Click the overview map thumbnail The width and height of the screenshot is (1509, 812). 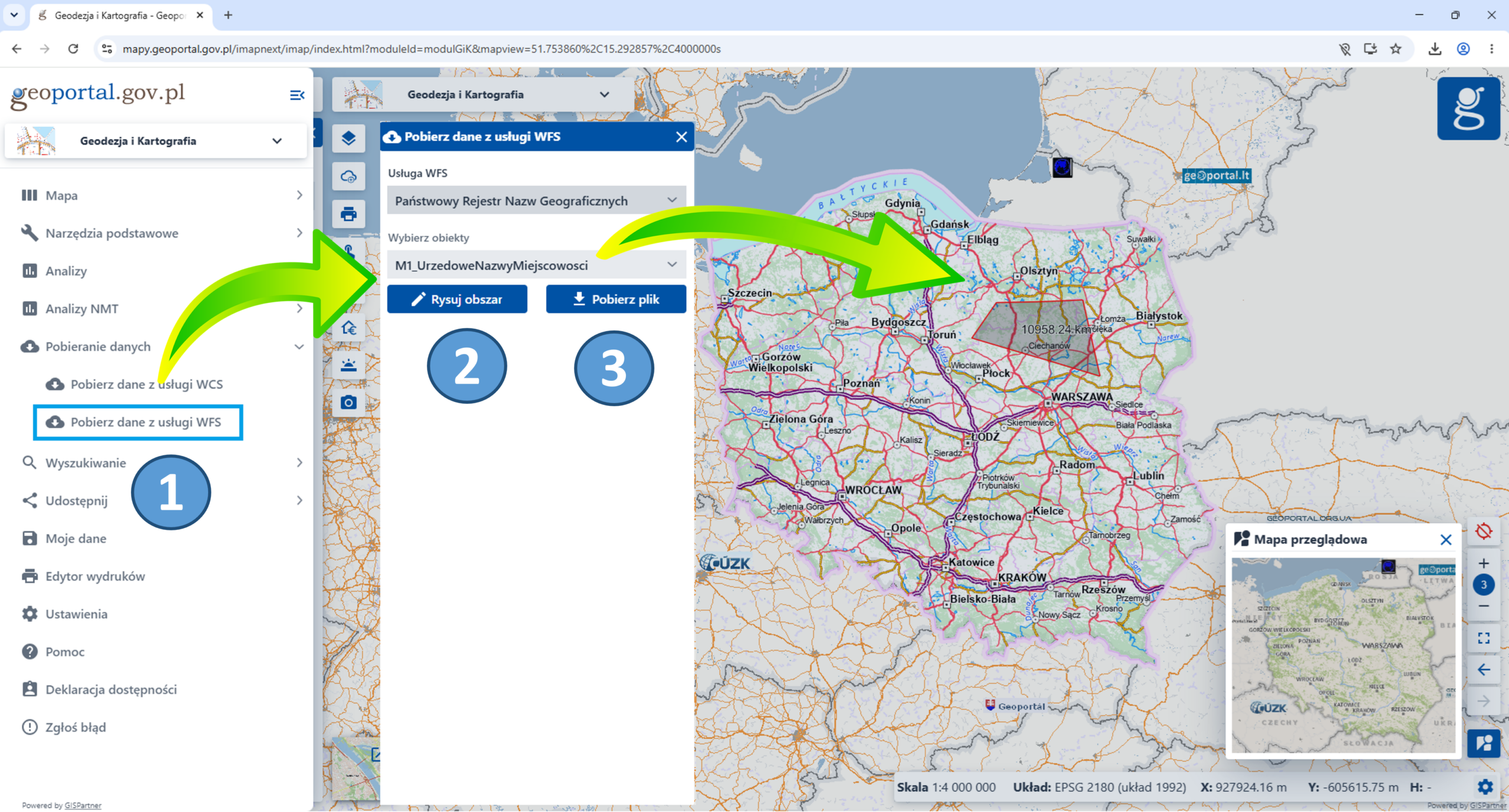[1343, 655]
